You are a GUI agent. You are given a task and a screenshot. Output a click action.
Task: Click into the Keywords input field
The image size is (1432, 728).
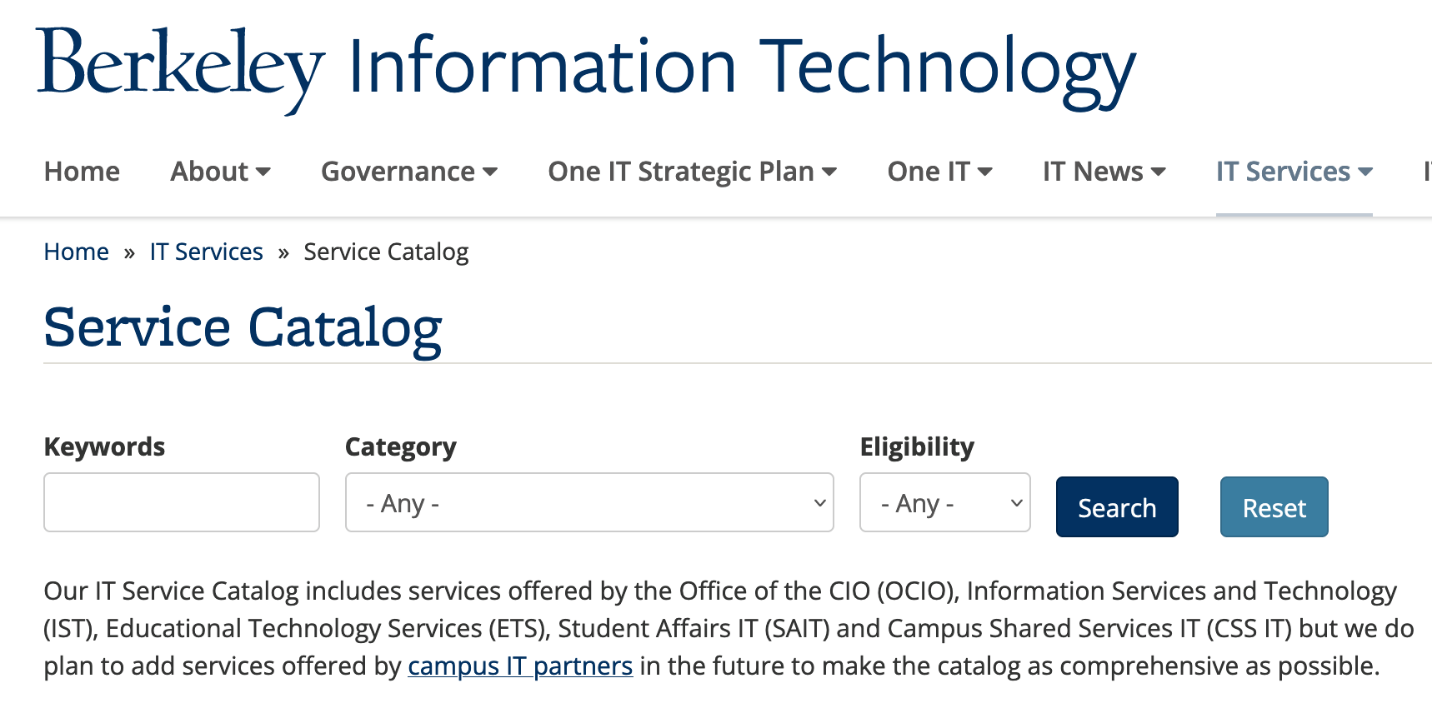click(181, 502)
